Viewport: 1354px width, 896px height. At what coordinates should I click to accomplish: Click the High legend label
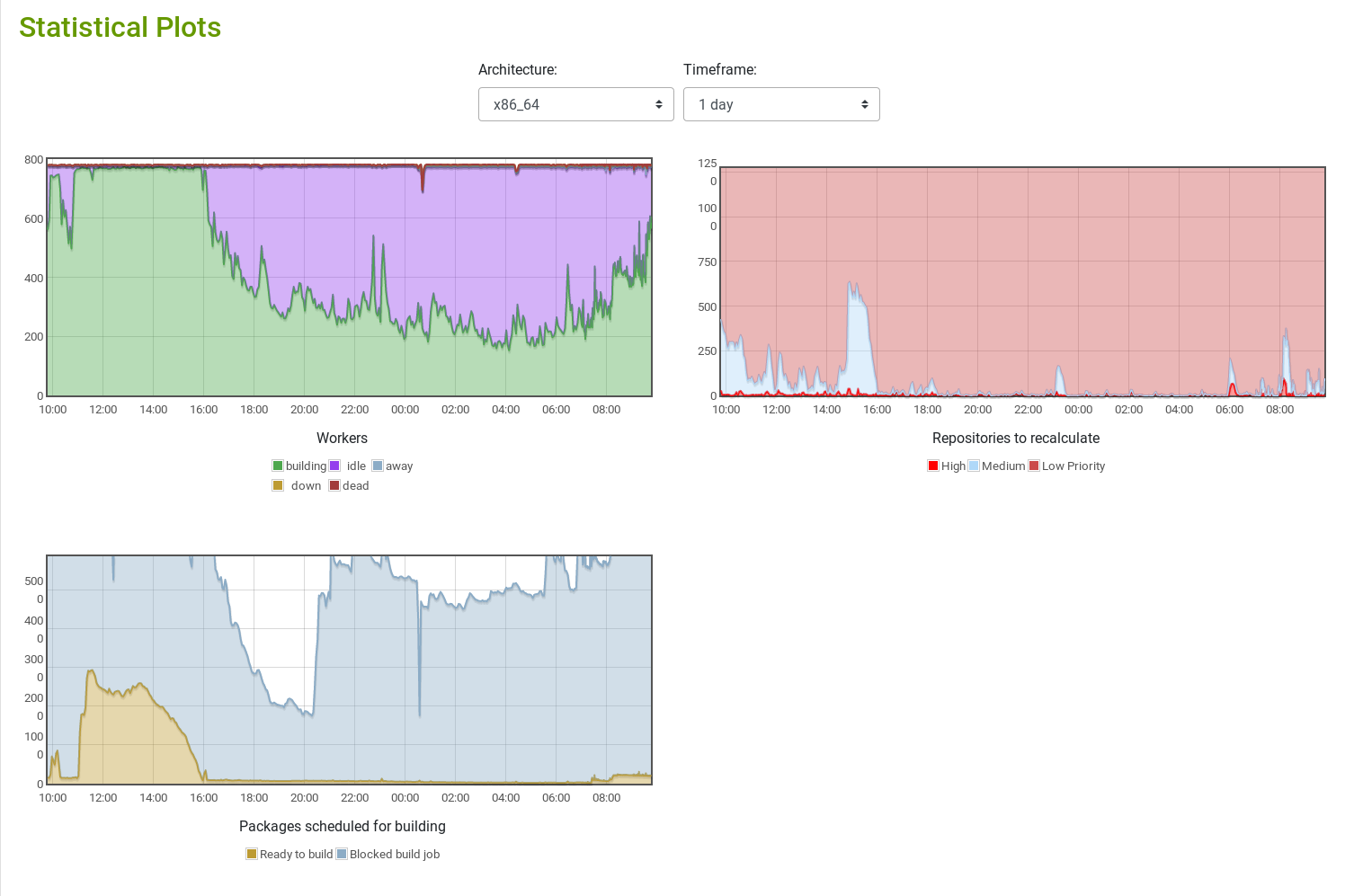[953, 466]
